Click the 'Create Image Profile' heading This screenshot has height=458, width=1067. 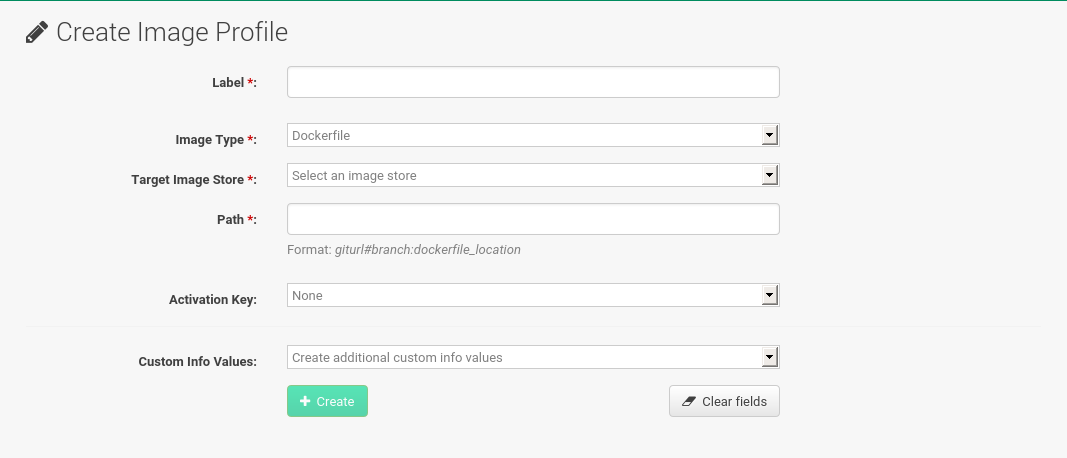[171, 32]
